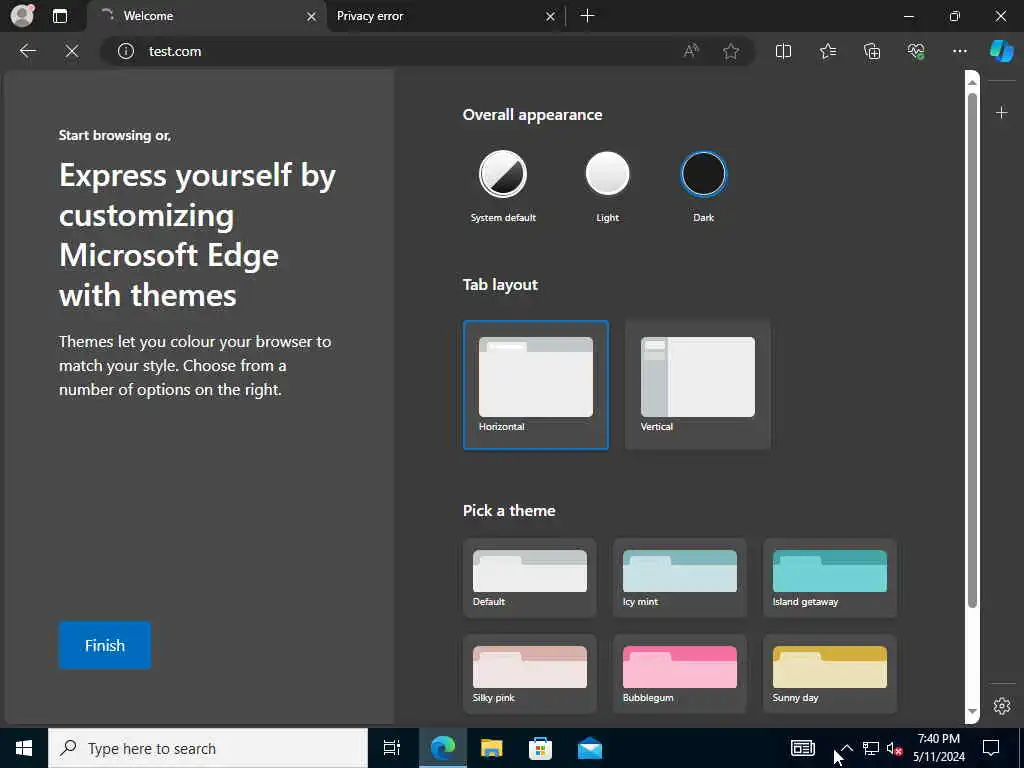Screen dimensions: 1024x768
Task: Choose Horizontal tab layout
Action: click(536, 385)
